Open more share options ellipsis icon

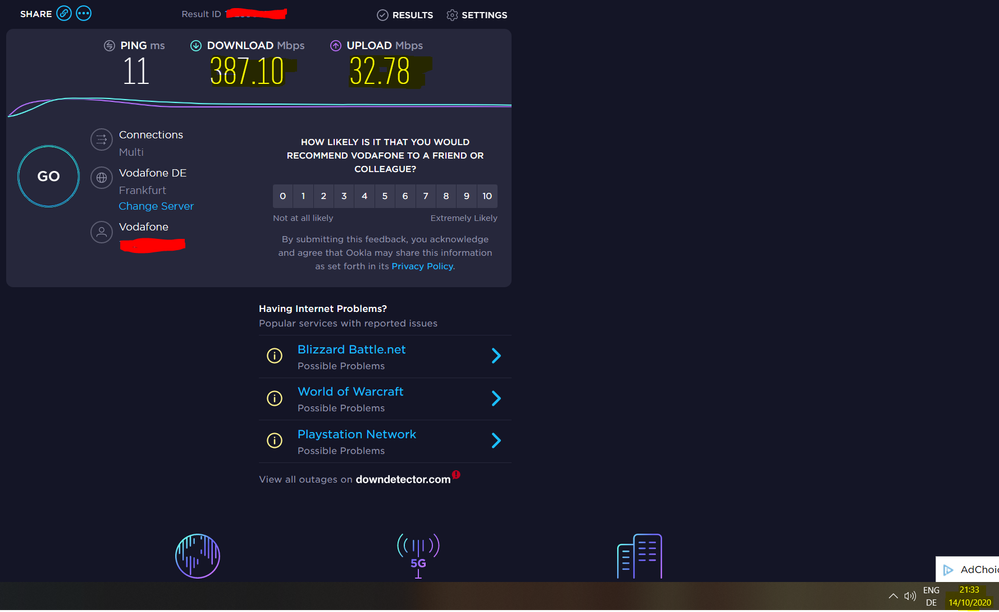point(83,13)
